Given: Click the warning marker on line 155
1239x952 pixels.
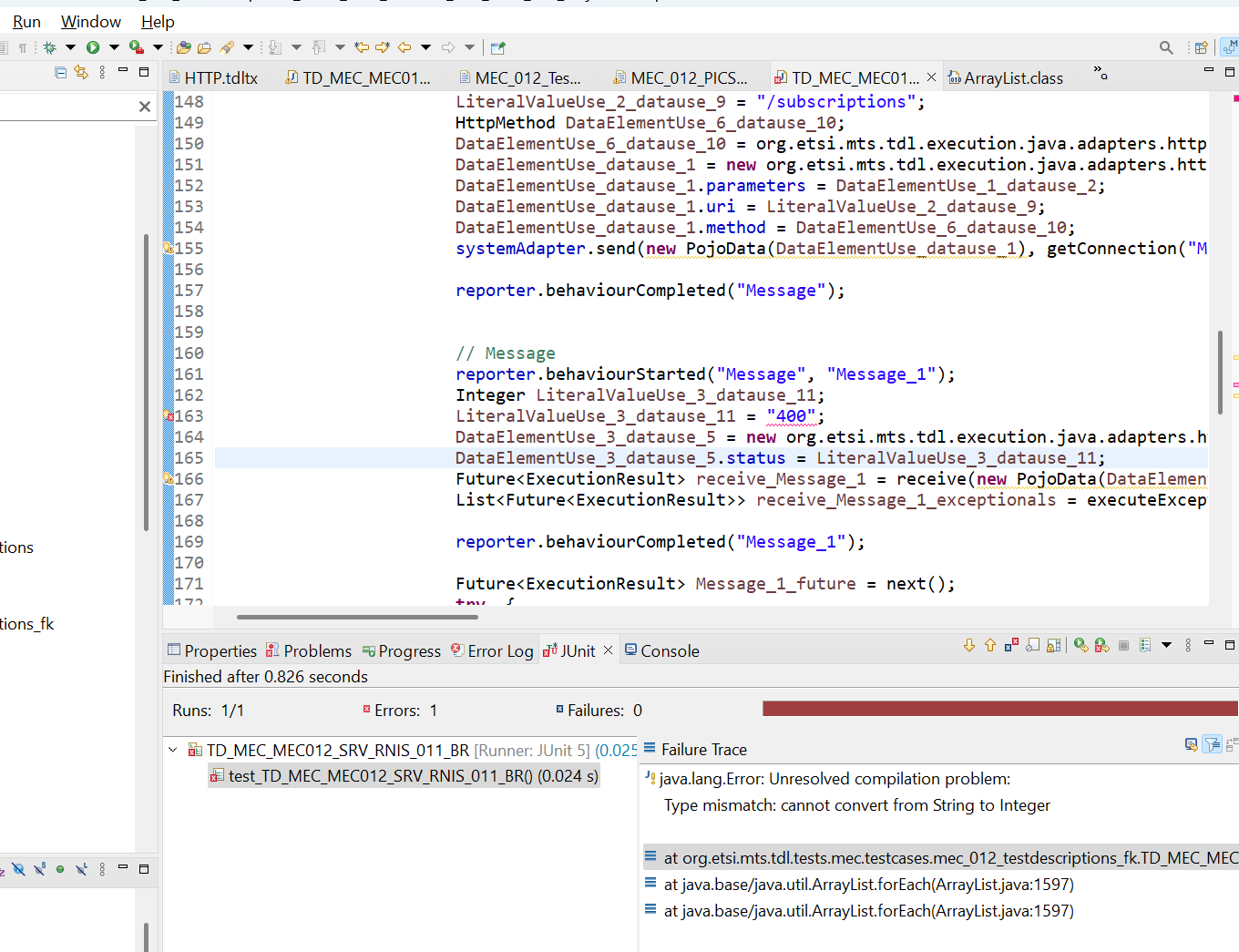Looking at the screenshot, I should coord(169,248).
